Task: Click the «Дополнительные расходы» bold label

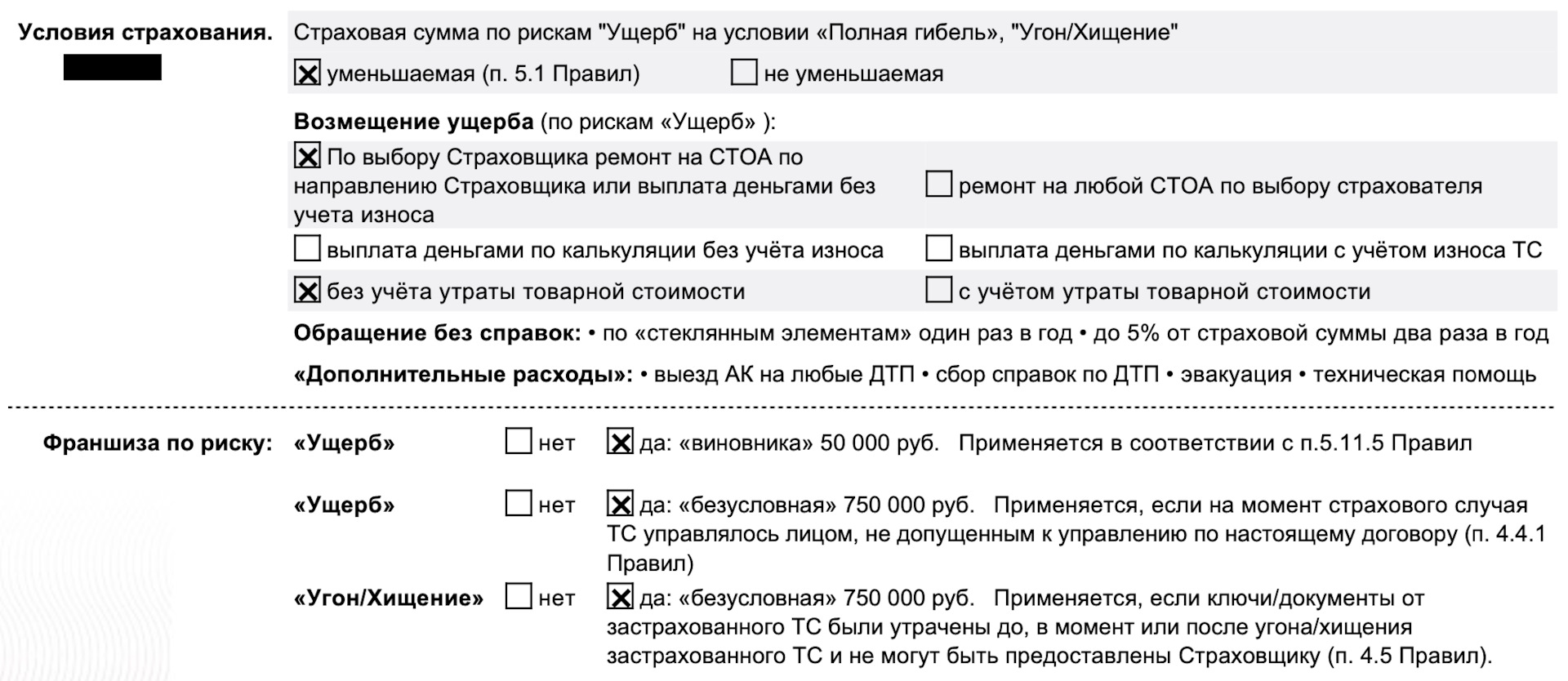Action: pos(462,375)
